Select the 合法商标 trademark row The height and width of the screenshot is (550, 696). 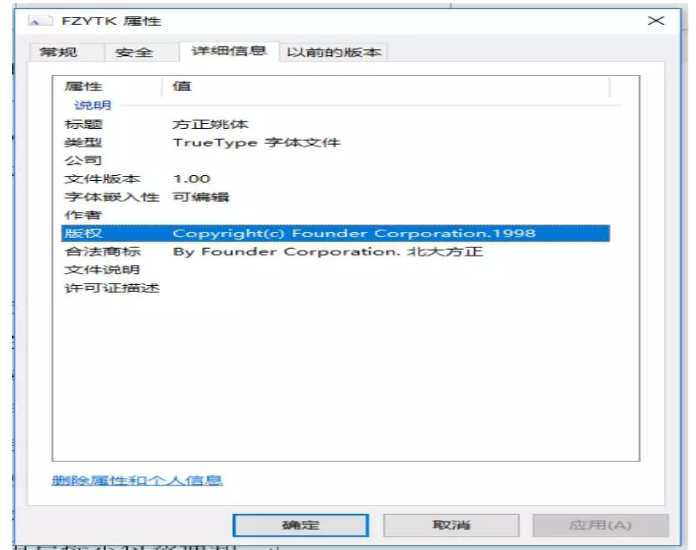click(x=102, y=252)
